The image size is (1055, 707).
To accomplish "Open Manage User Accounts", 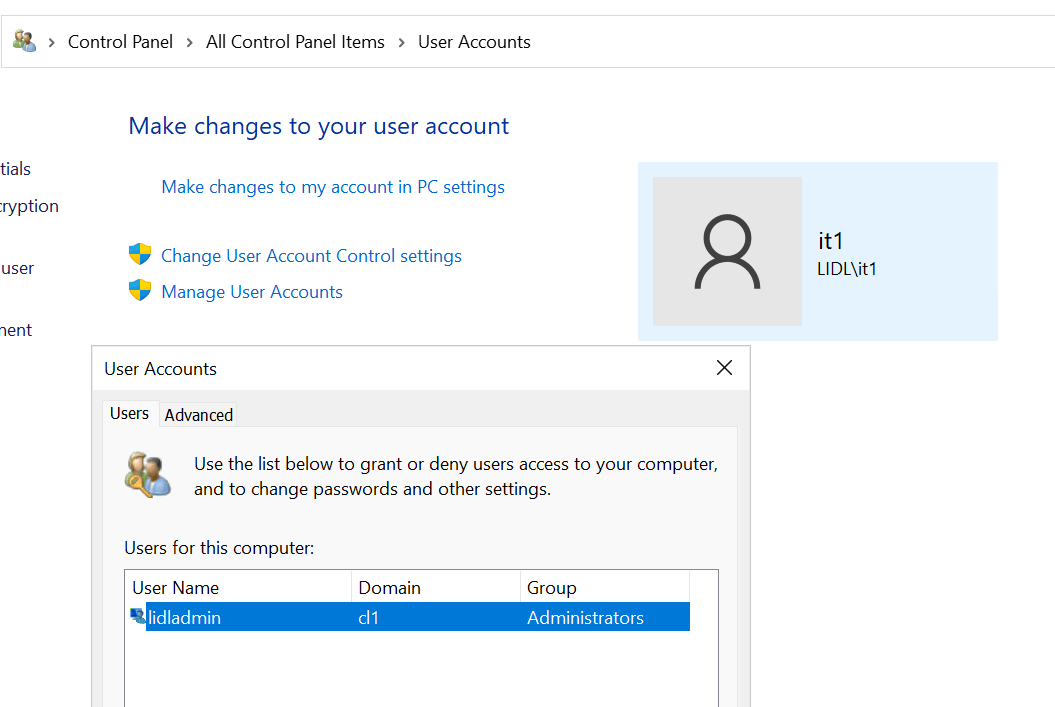I will pyautogui.click(x=251, y=292).
